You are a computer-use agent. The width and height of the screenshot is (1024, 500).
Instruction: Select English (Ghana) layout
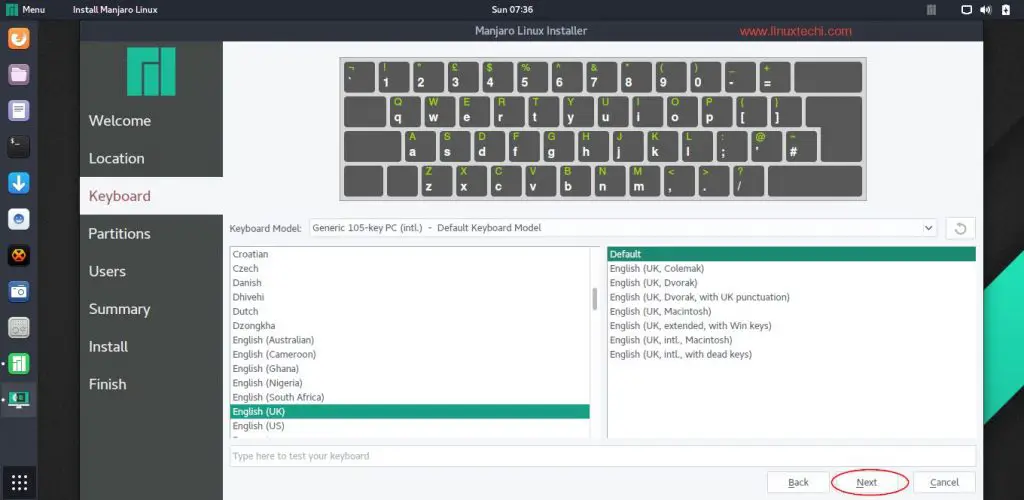point(409,369)
